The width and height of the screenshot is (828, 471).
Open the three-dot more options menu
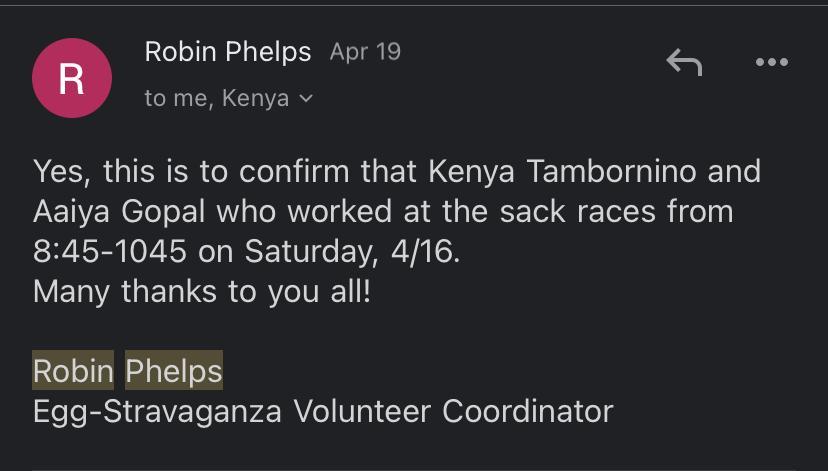pyautogui.click(x=771, y=63)
